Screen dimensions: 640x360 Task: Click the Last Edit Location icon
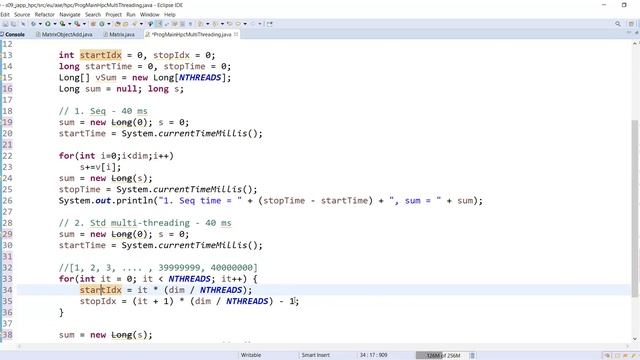(230, 24)
